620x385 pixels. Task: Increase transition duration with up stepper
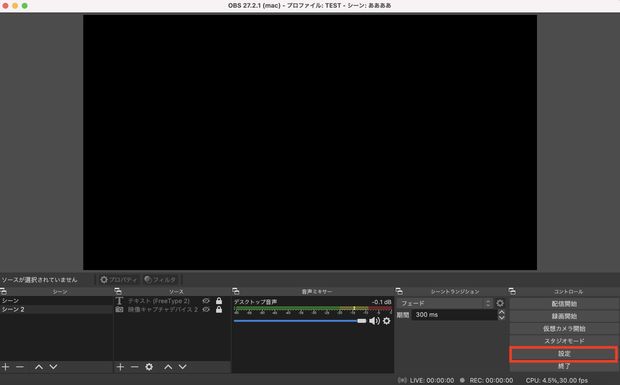[x=501, y=312]
